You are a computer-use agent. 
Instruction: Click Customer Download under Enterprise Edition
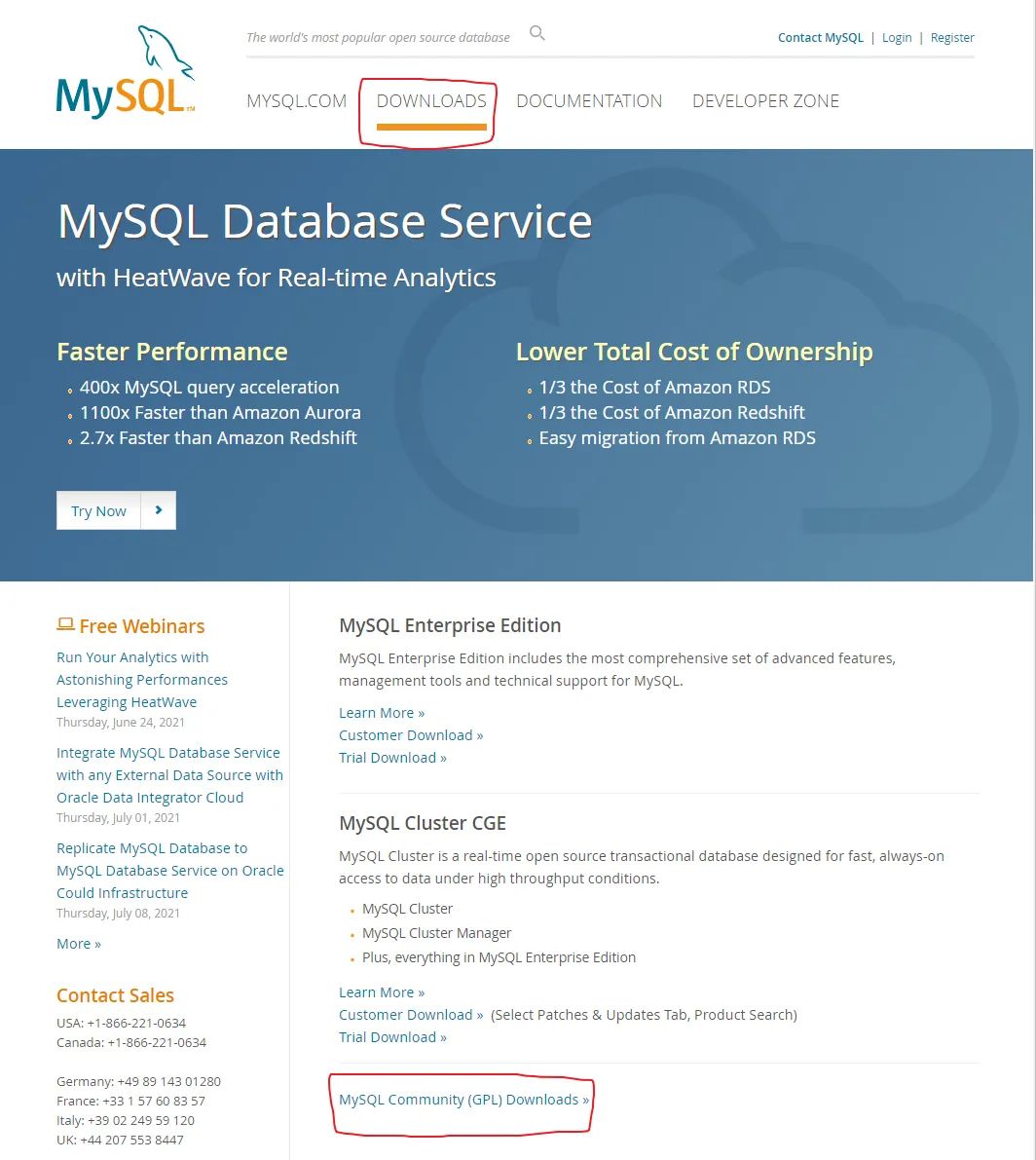tap(410, 734)
